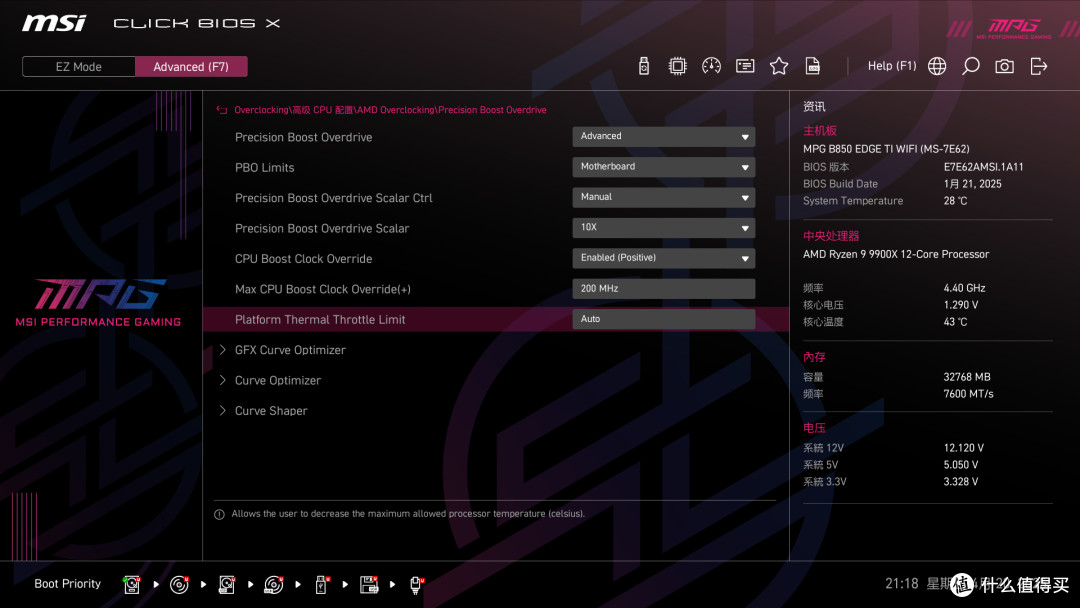Select the CD/DVD boot device icon
The image size is (1080, 608).
coord(179,585)
